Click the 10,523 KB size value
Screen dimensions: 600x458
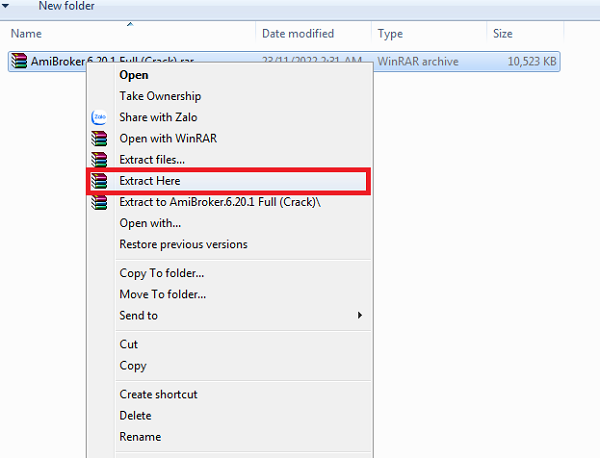coord(532,61)
